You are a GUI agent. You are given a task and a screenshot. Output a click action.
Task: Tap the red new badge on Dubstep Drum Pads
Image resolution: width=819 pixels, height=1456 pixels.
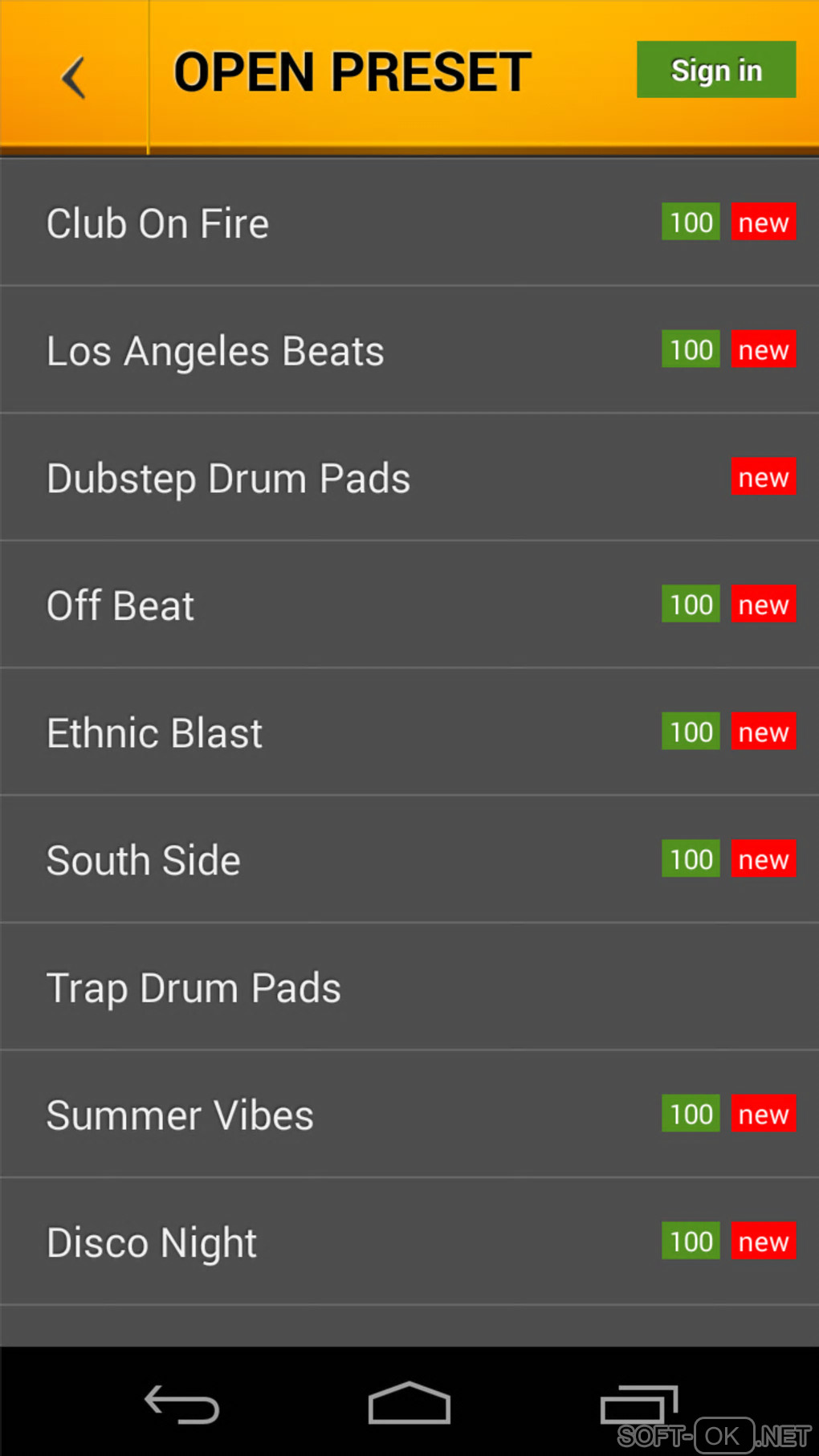763,477
